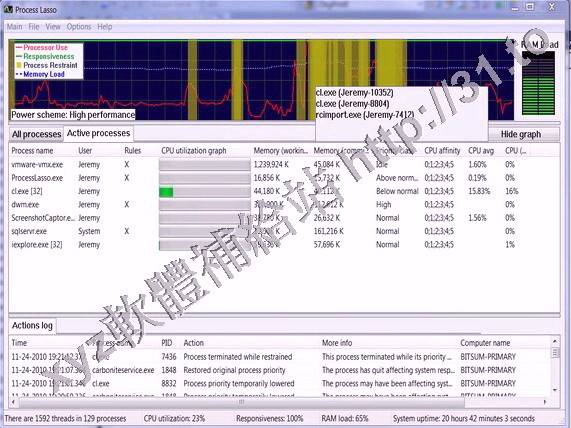Click PID 8832 in the actions log
Screen dimensions: 571x428
169,384
